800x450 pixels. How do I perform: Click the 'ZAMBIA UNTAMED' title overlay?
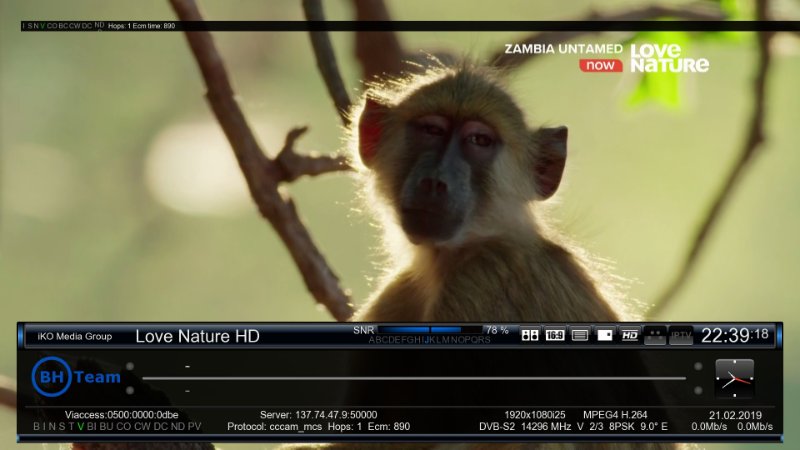tap(564, 49)
